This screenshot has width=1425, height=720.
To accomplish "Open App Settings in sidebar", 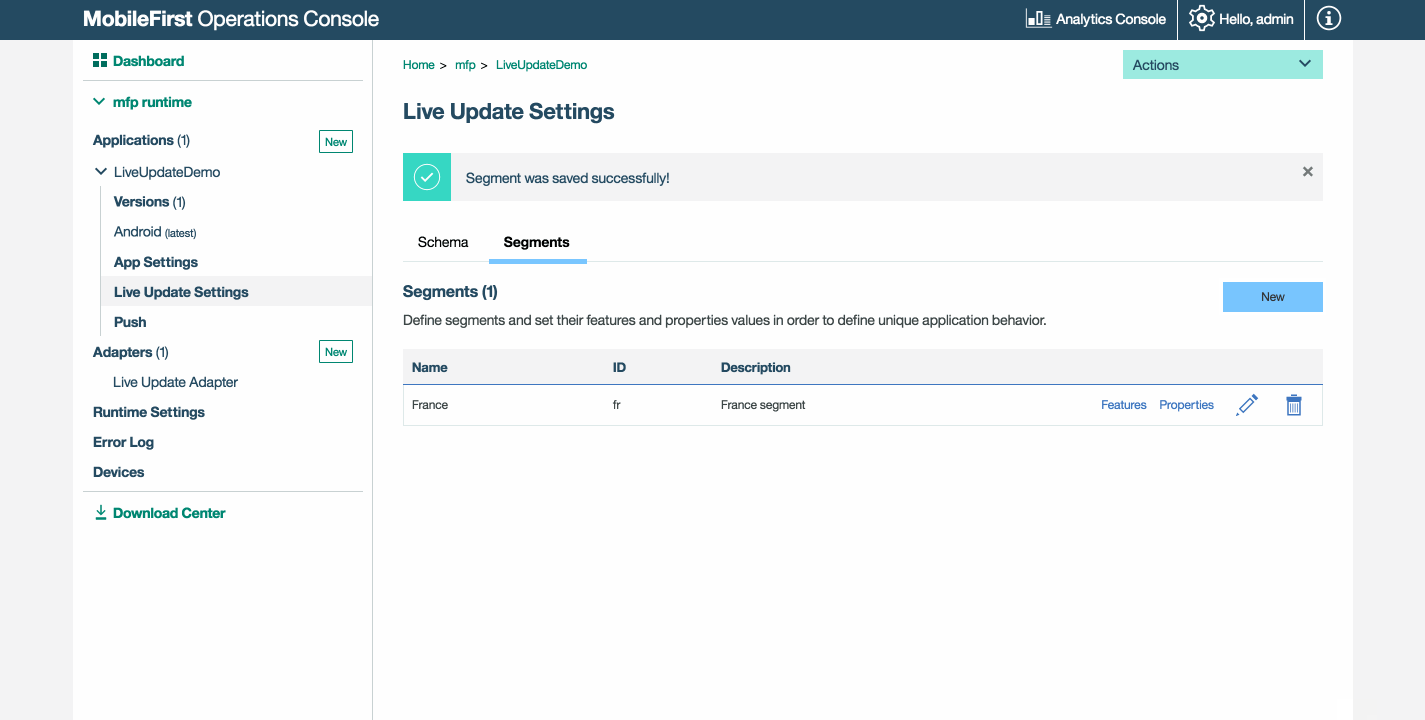I will click(x=156, y=262).
